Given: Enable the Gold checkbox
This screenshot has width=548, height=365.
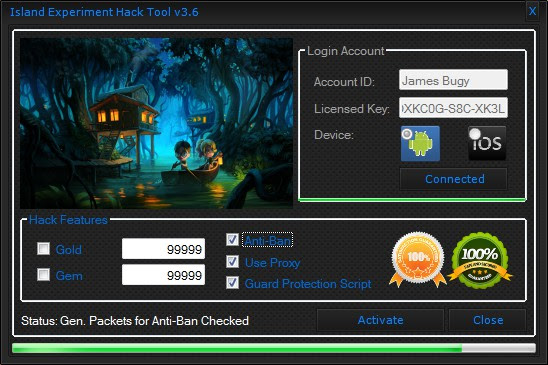Looking at the screenshot, I should (x=44, y=249).
